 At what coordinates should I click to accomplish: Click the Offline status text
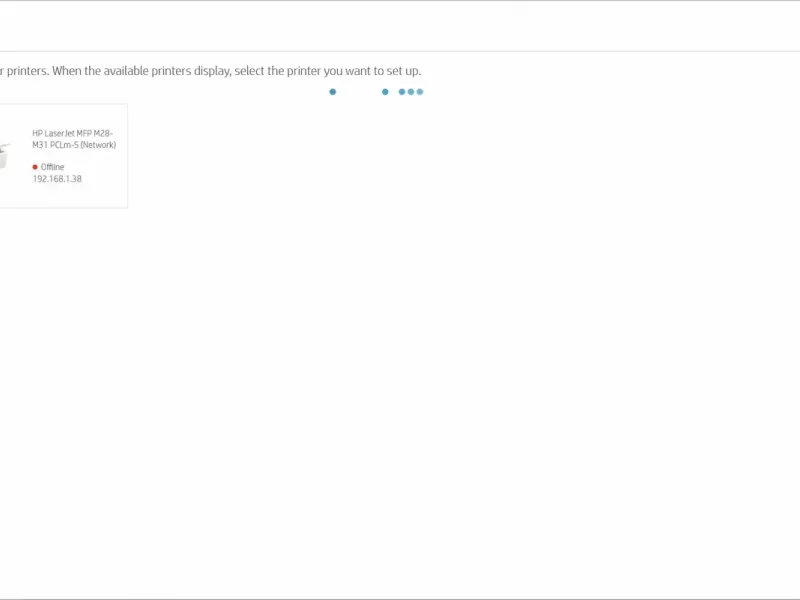point(53,167)
